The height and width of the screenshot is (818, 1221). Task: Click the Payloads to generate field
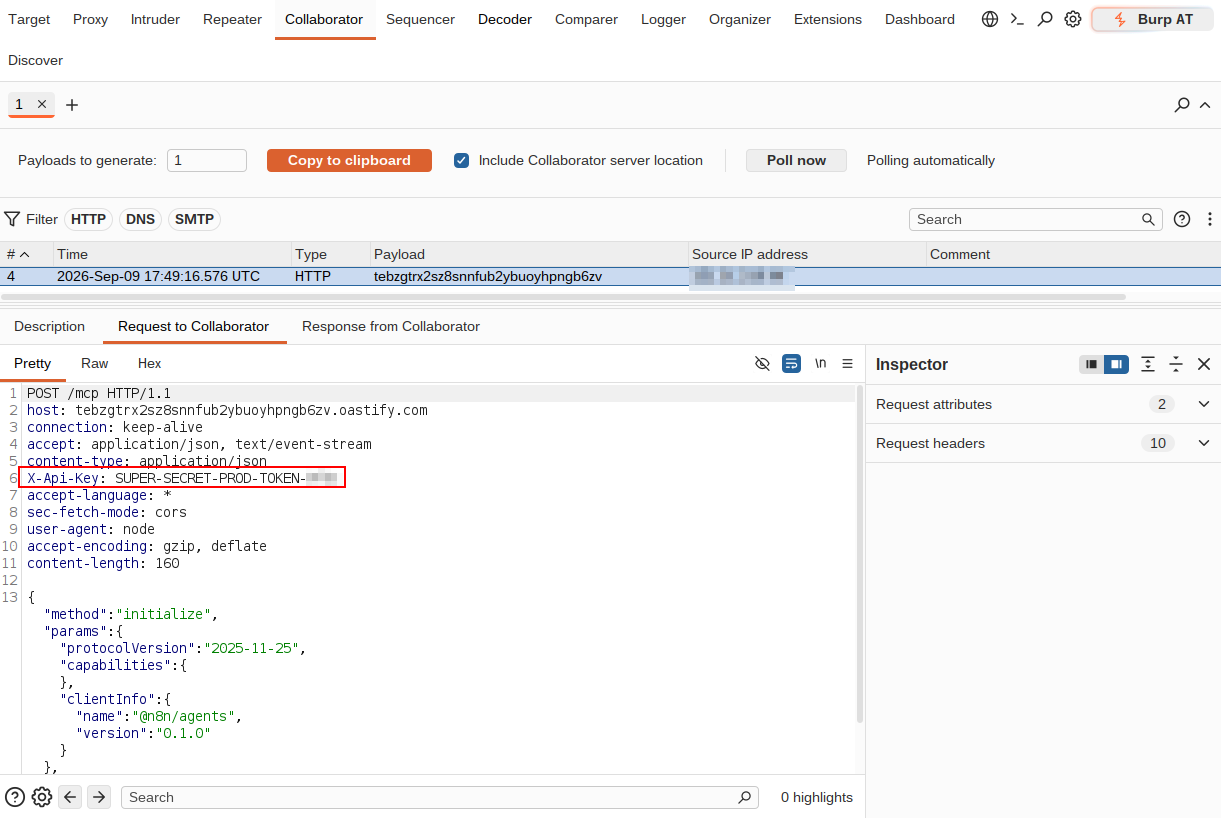coord(207,160)
